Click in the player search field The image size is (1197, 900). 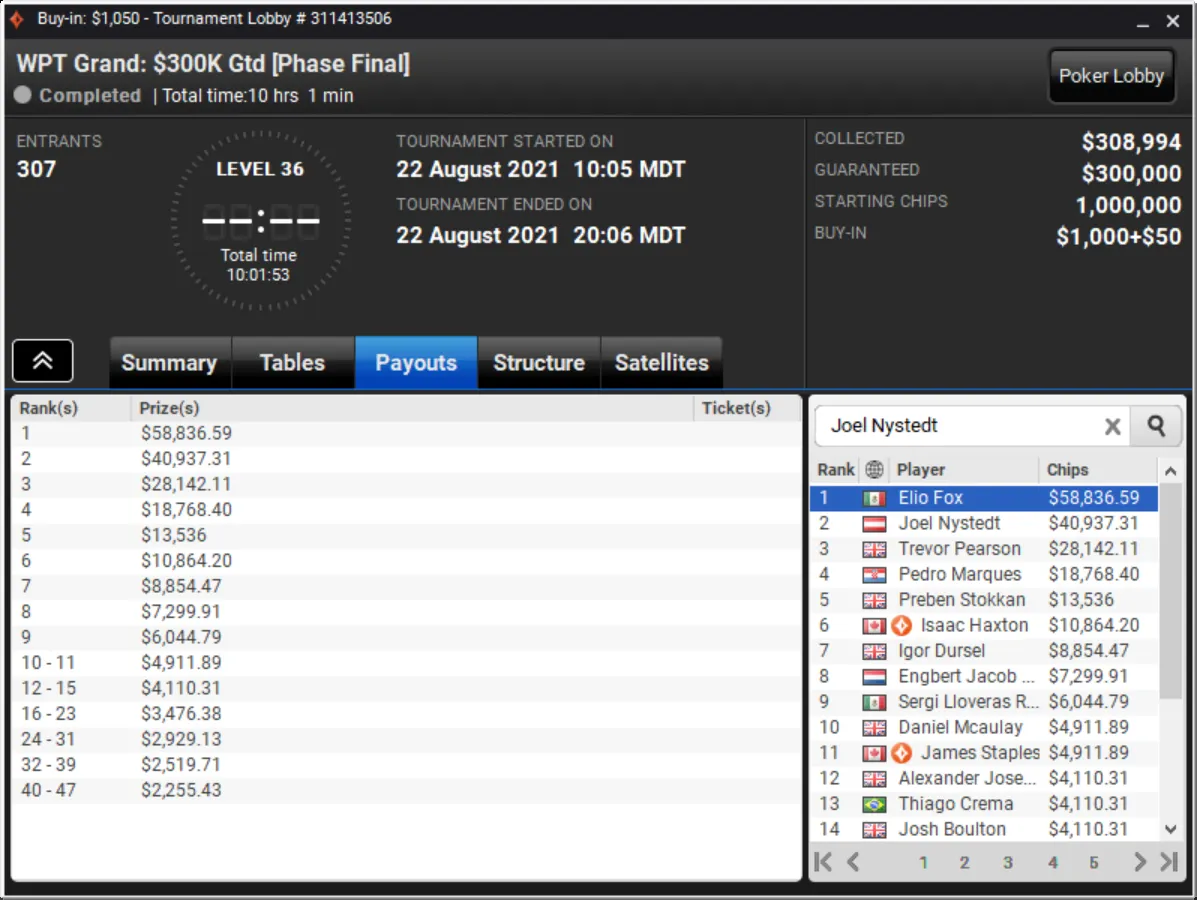pyautogui.click(x=959, y=426)
